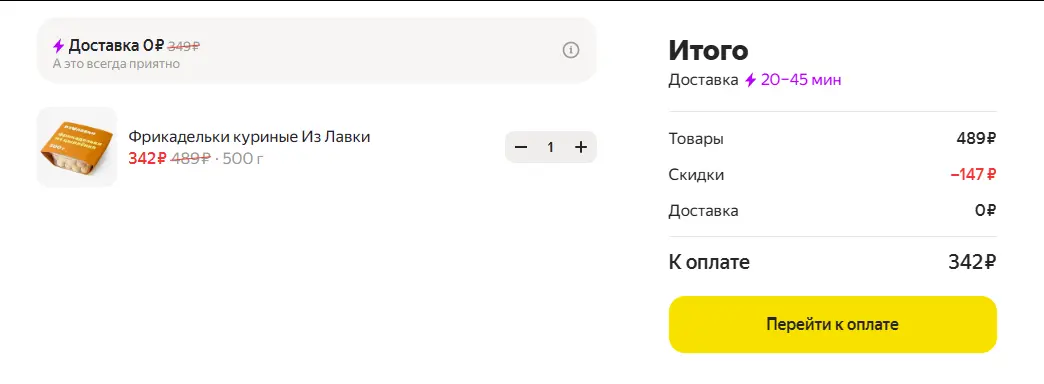Screen dimensions: 1044x384
Task: Click the info icon in delivery banner
Action: [x=571, y=50]
